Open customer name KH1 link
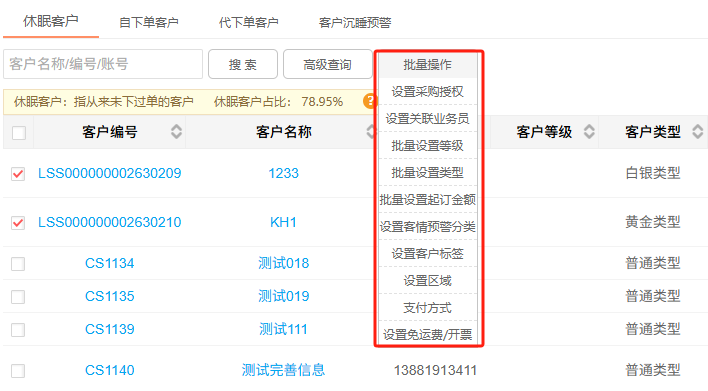708x391 pixels. point(283,223)
